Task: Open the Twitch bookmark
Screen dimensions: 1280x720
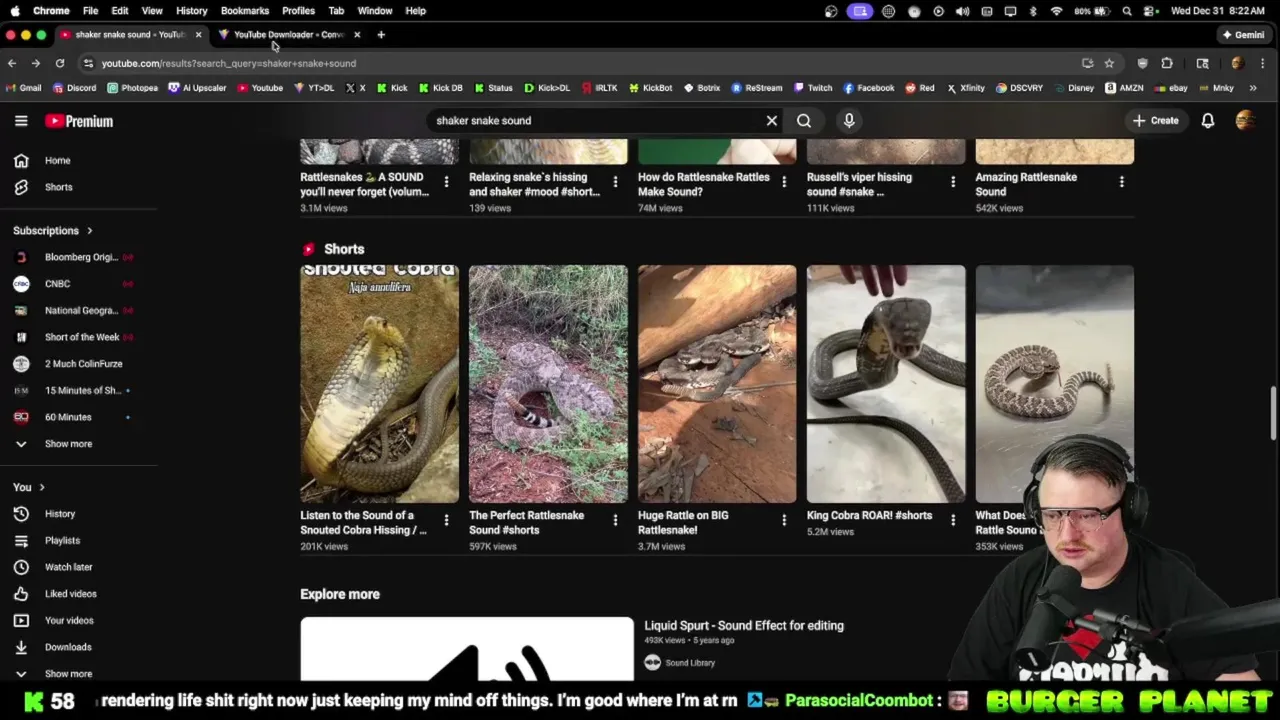Action: pos(813,88)
